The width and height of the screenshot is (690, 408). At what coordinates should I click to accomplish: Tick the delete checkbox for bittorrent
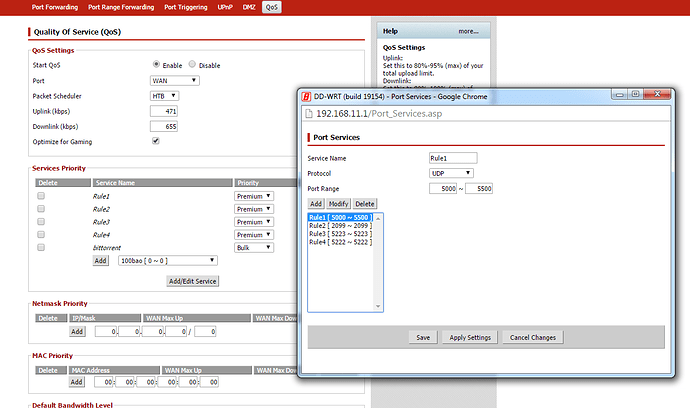pyautogui.click(x=41, y=246)
